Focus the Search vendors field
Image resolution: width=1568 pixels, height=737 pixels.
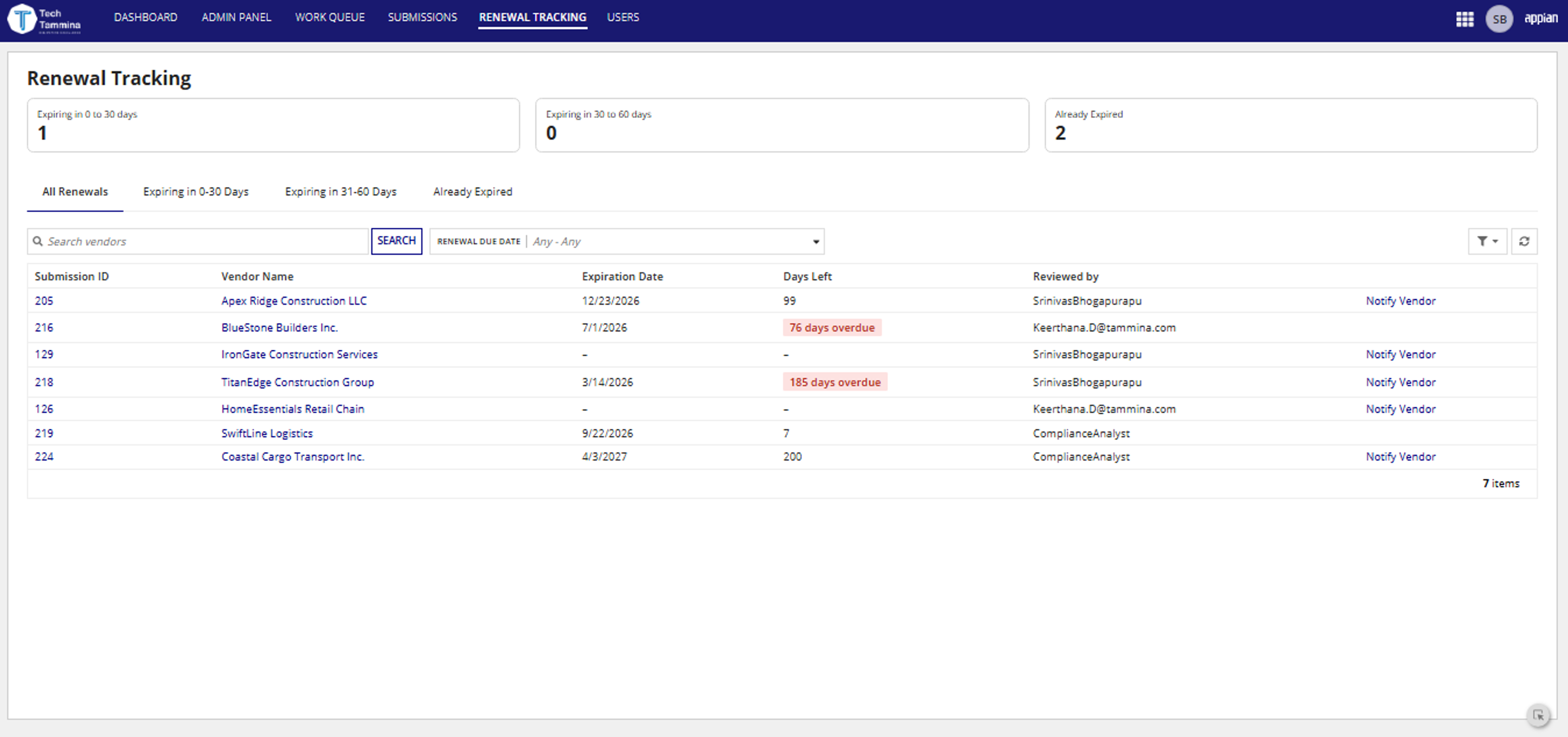(198, 242)
